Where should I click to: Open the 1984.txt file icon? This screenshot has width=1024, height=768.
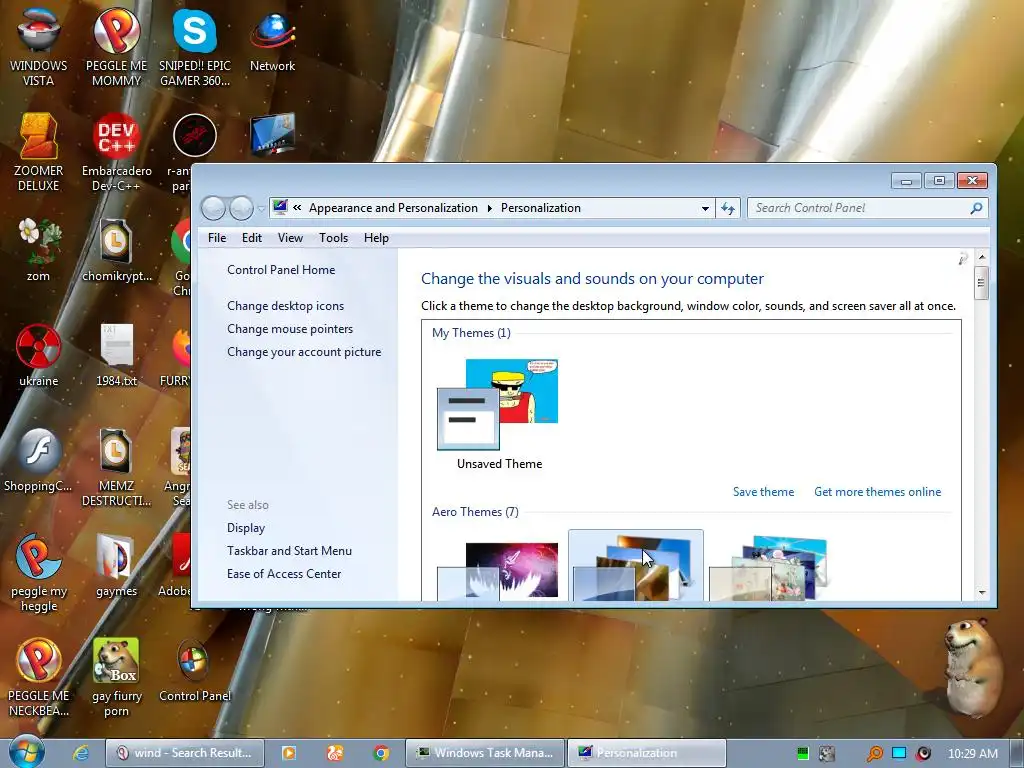click(116, 355)
